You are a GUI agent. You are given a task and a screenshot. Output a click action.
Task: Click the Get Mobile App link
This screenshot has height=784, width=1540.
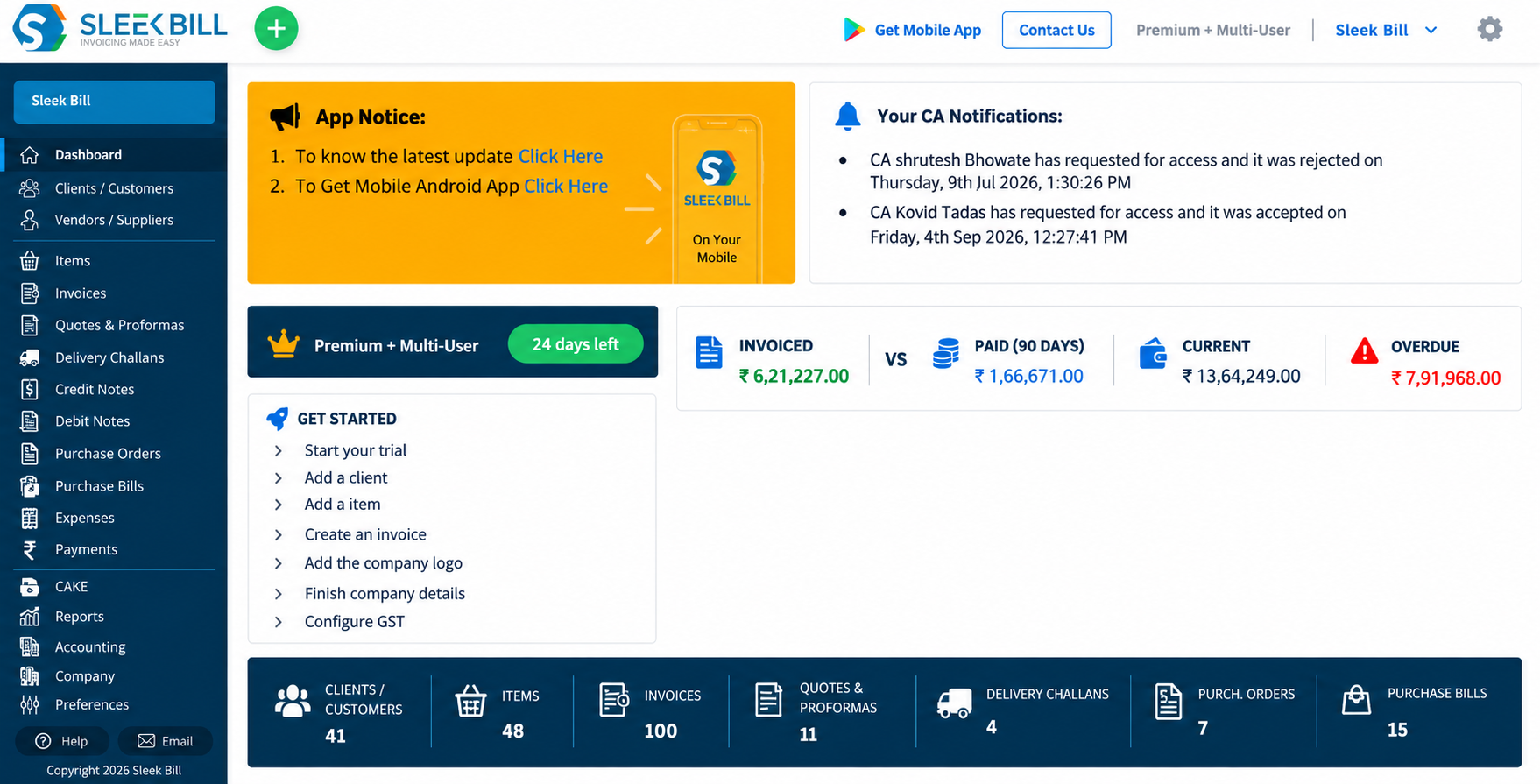(928, 30)
